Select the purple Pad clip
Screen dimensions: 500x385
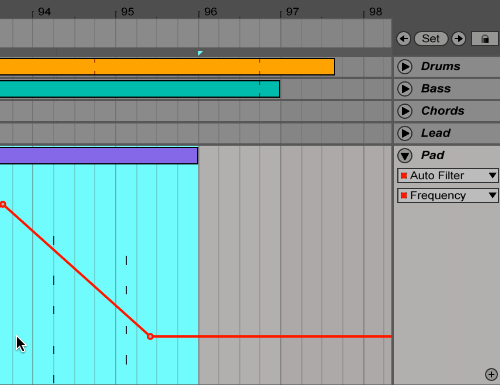pyautogui.click(x=99, y=156)
